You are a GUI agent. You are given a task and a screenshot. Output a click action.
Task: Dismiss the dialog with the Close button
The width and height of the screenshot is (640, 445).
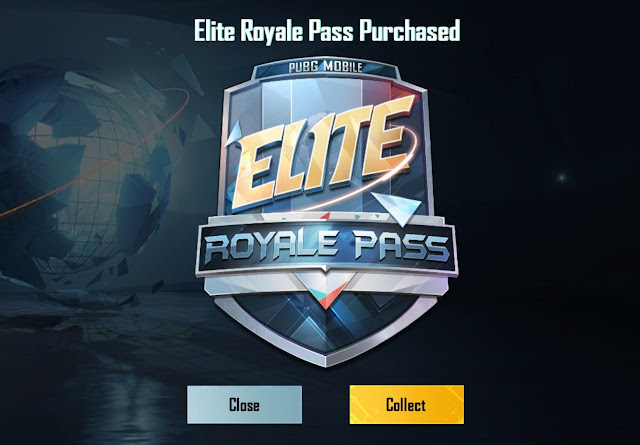tap(244, 404)
